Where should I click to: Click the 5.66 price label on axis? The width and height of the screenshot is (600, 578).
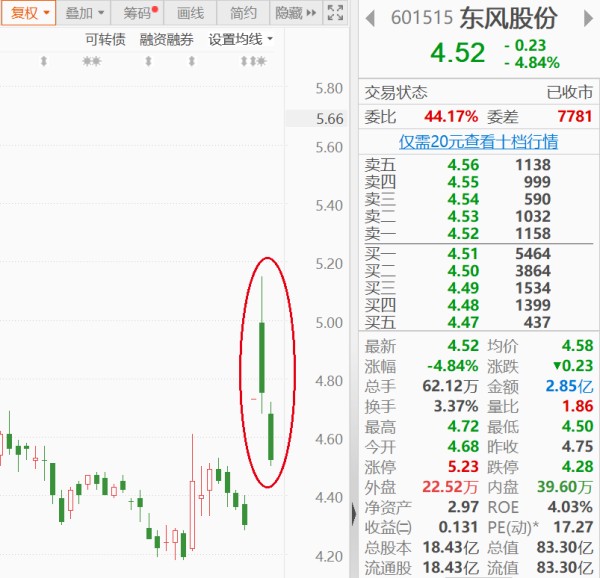coord(328,119)
